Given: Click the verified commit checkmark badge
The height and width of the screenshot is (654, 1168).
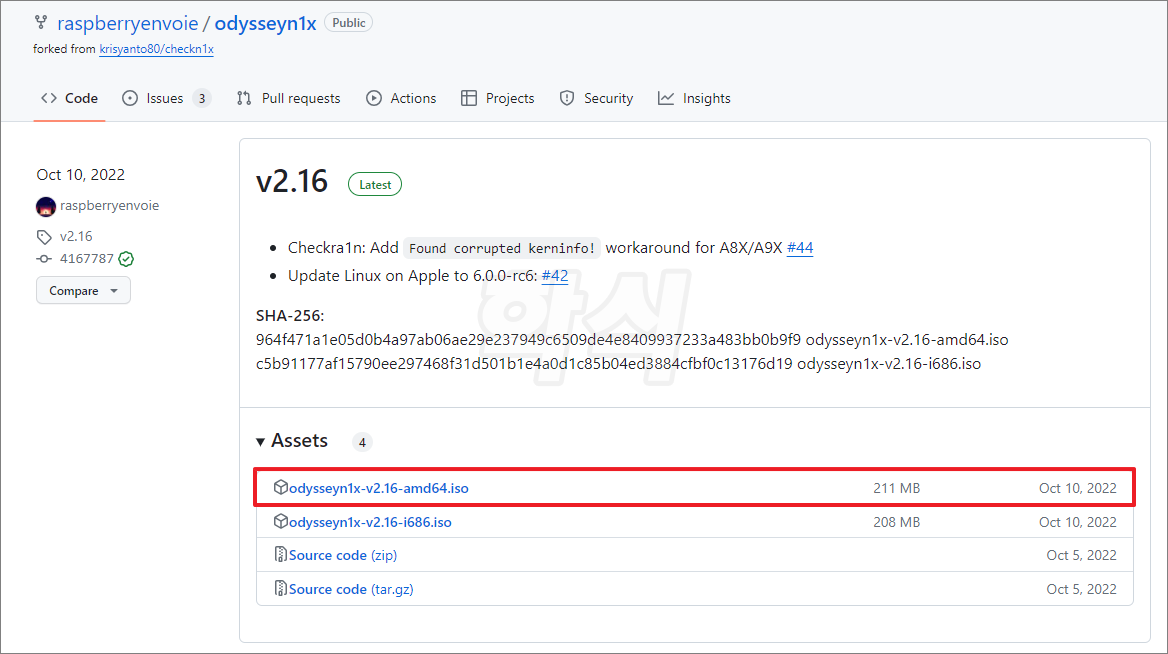Looking at the screenshot, I should pyautogui.click(x=127, y=259).
